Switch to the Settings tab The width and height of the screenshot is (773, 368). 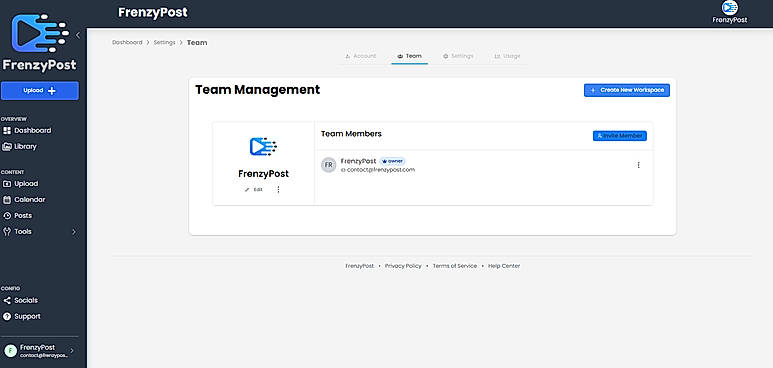point(458,56)
